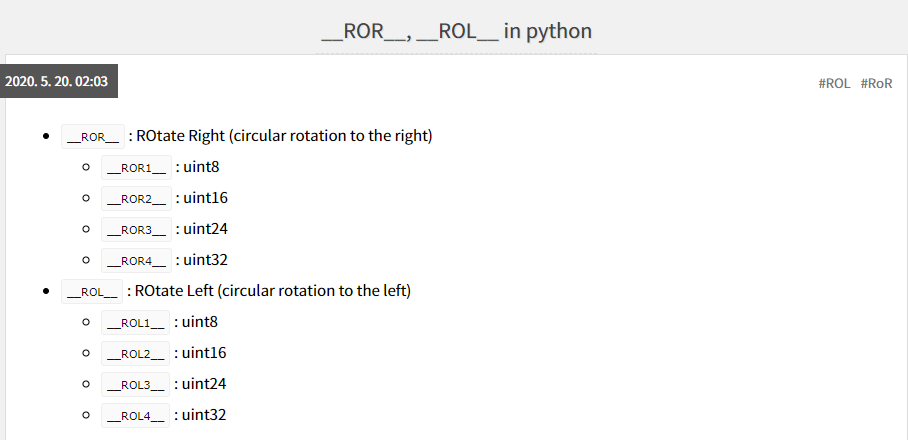Click the uint16 text beside __ROR2__
The width and height of the screenshot is (908, 440).
[x=206, y=198]
